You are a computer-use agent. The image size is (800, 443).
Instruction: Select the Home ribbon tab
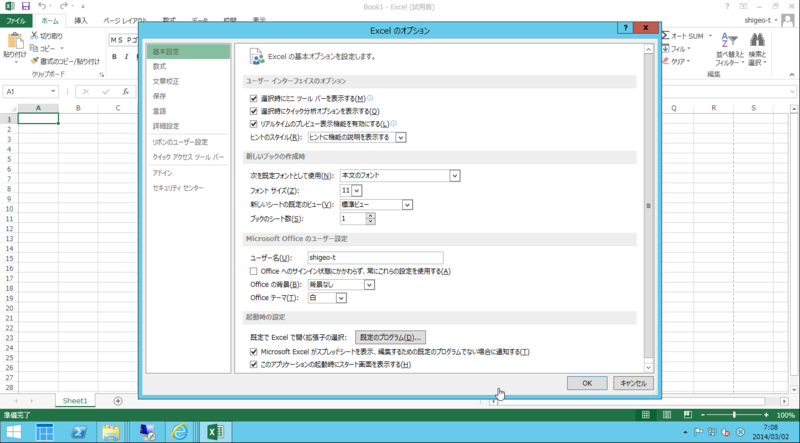tap(49, 21)
